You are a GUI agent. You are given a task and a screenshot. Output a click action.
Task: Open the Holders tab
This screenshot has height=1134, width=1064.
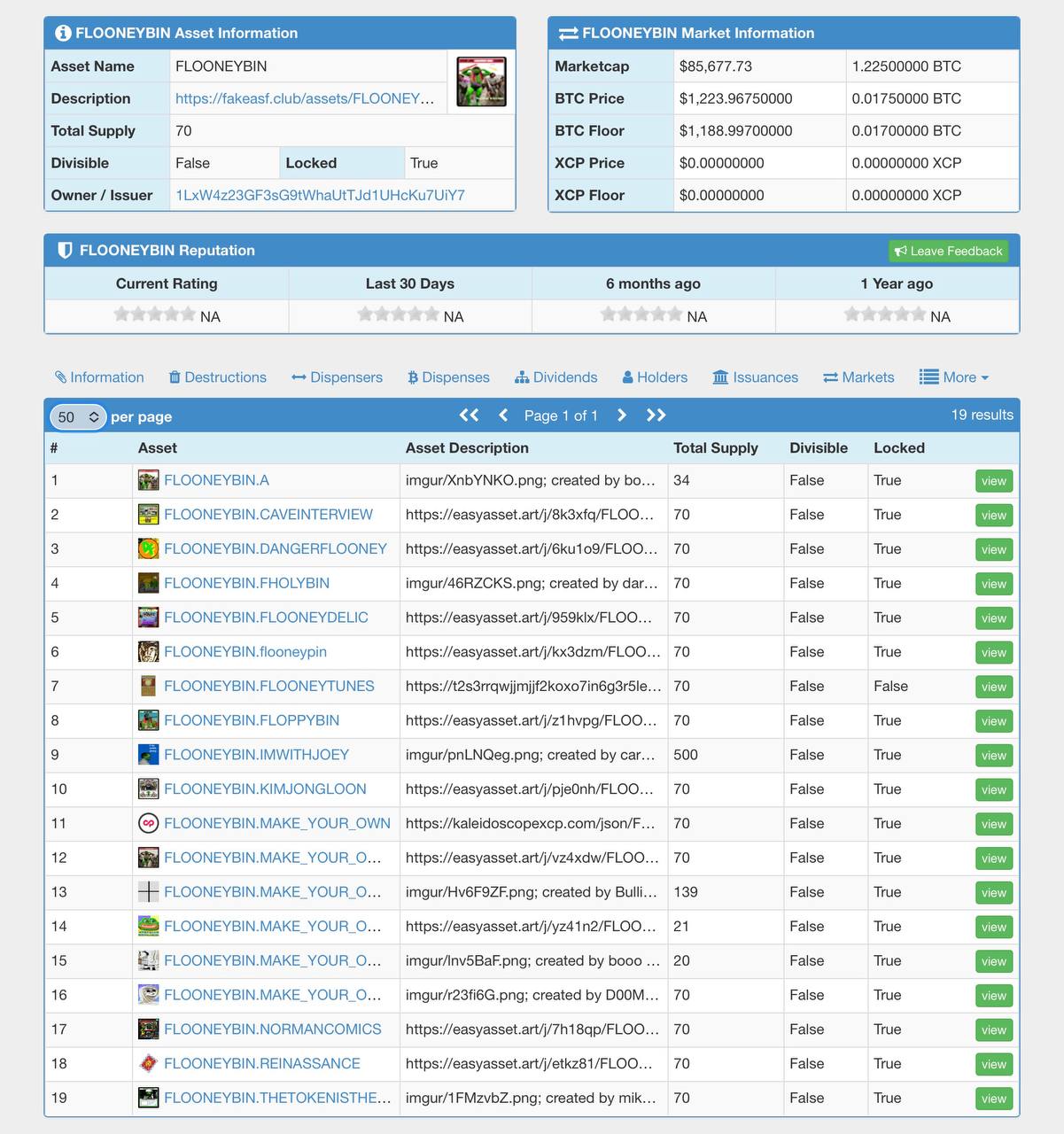pyautogui.click(x=655, y=377)
